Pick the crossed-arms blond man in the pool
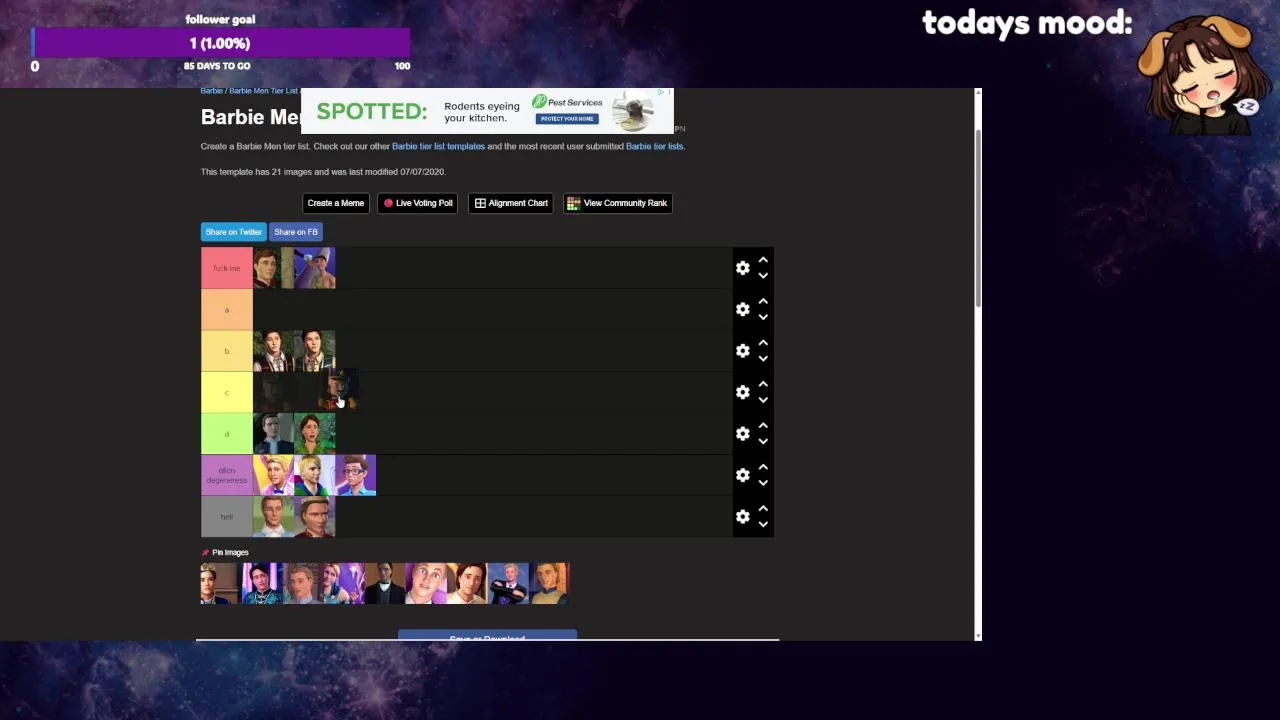 click(508, 584)
